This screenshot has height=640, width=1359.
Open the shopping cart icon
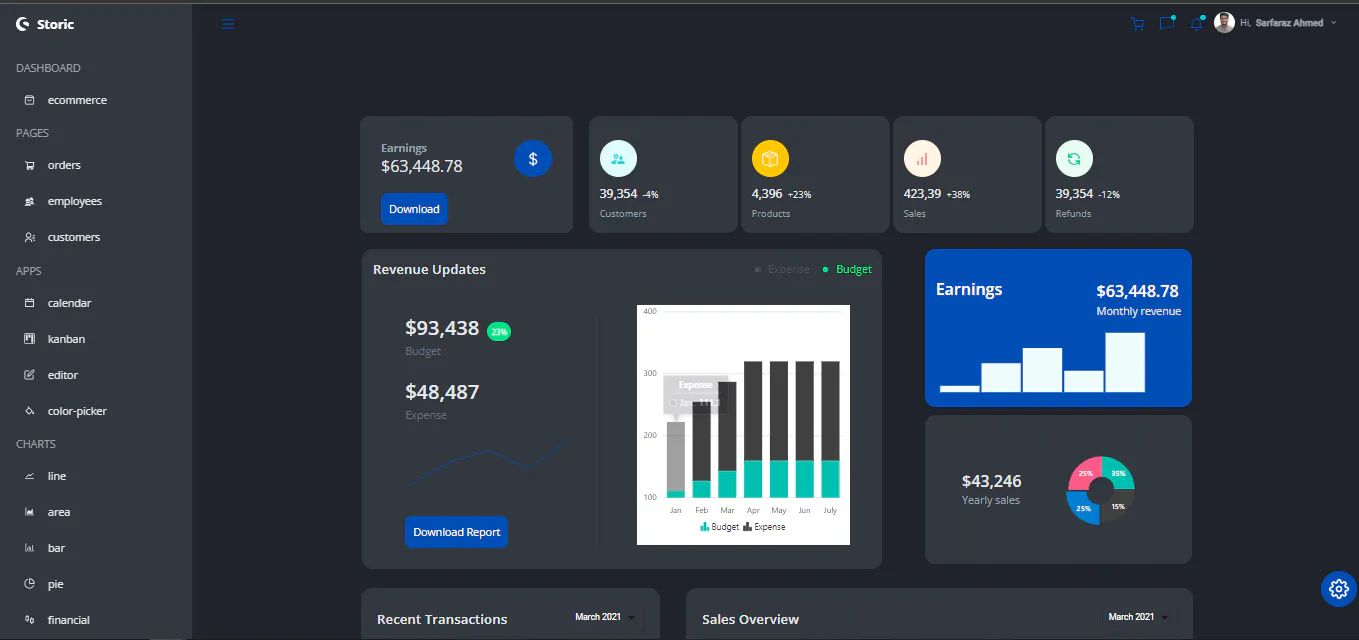click(x=1137, y=24)
